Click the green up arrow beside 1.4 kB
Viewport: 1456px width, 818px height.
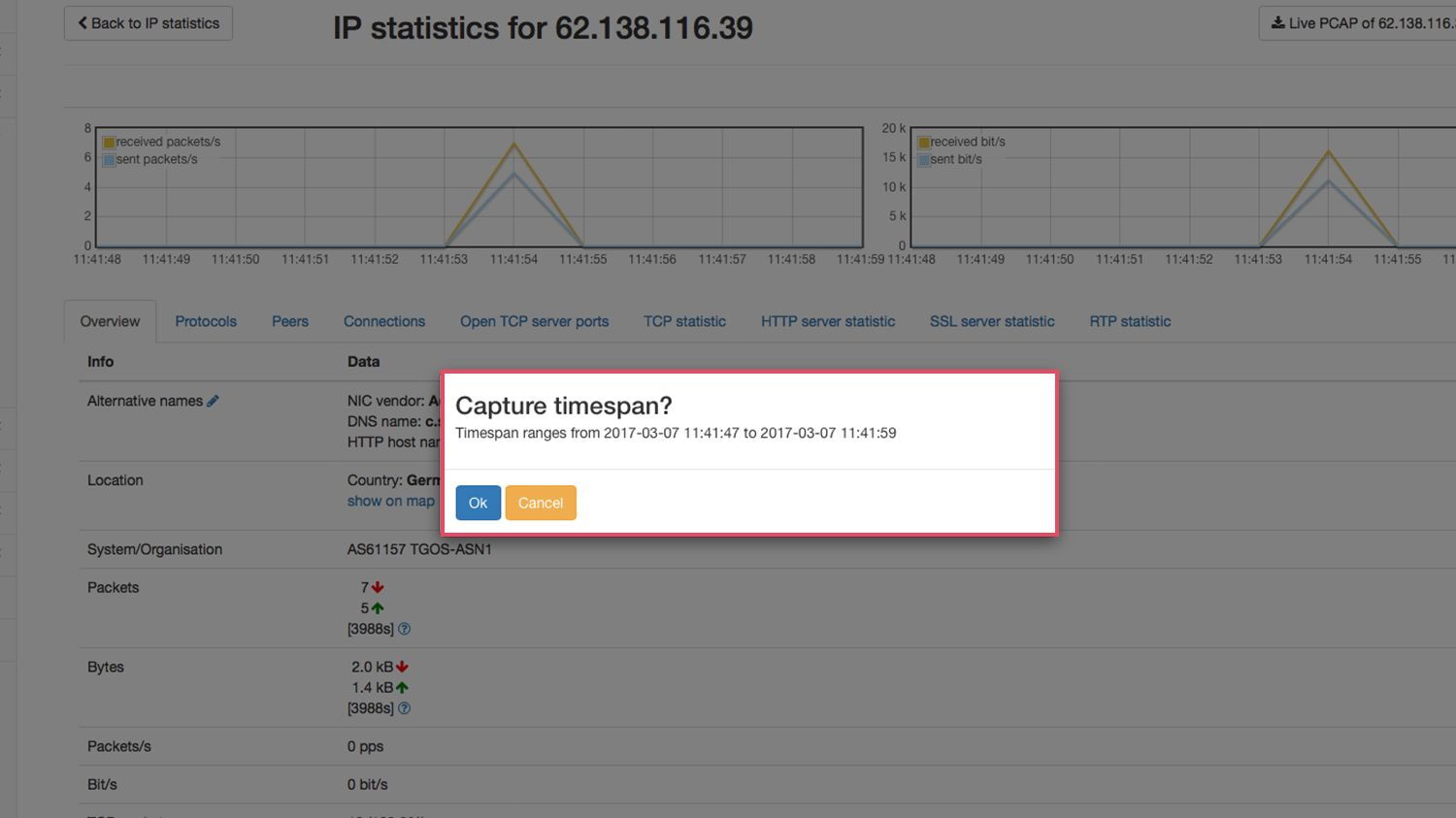pos(402,688)
